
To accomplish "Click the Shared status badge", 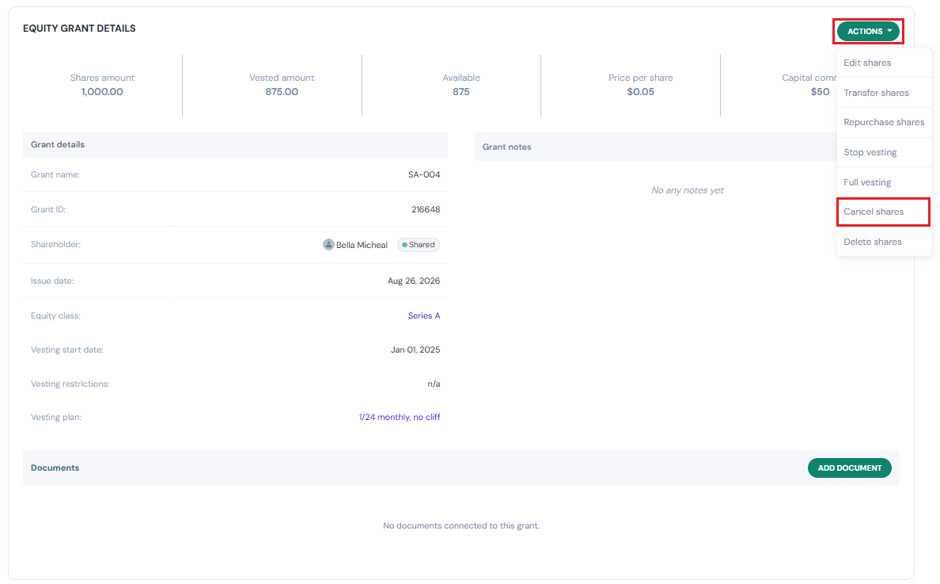I will pyautogui.click(x=418, y=245).
